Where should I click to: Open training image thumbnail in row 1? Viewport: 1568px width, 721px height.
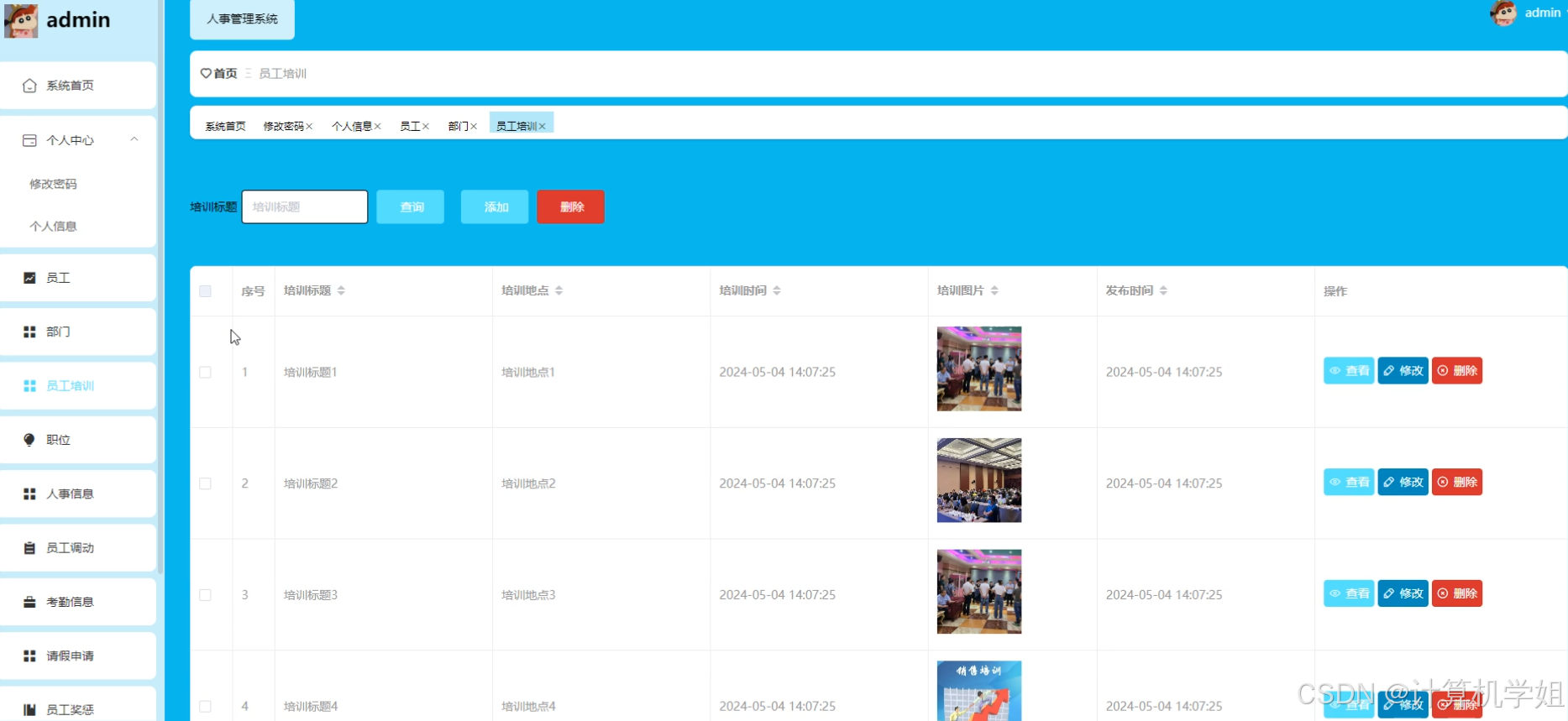point(979,368)
